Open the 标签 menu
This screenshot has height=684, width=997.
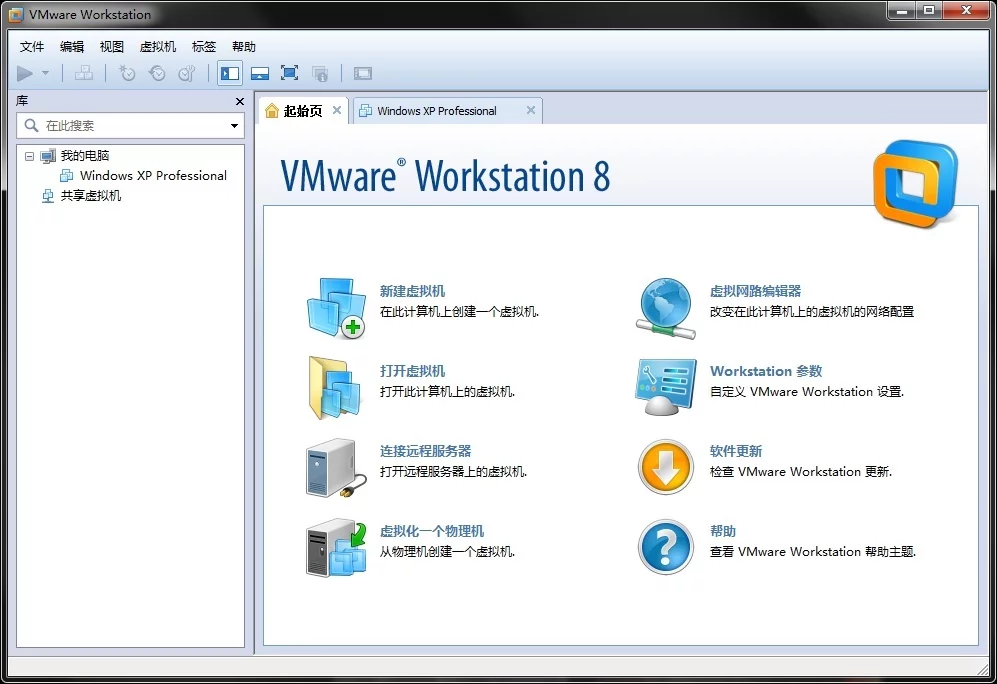(x=204, y=46)
